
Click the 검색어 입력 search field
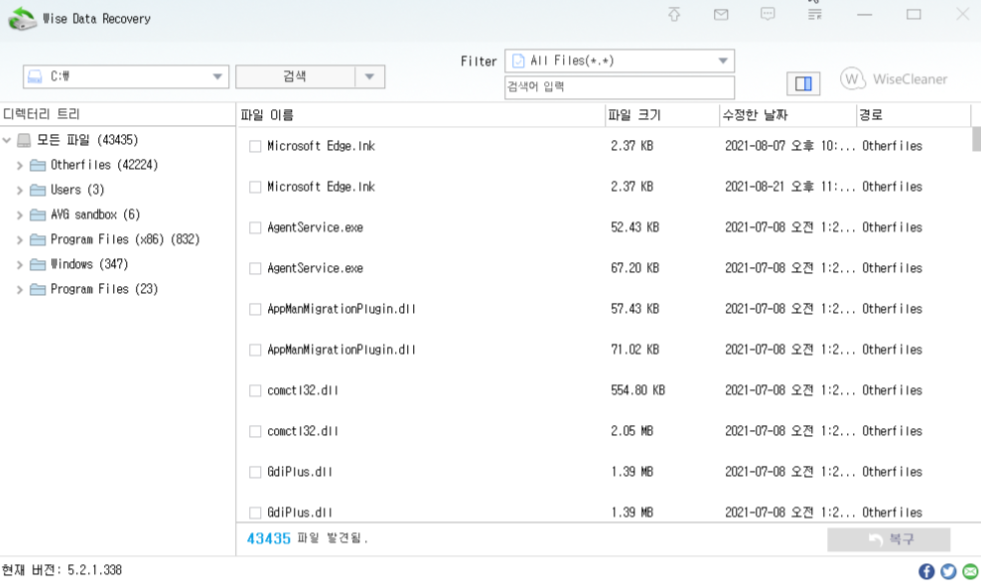click(x=619, y=87)
